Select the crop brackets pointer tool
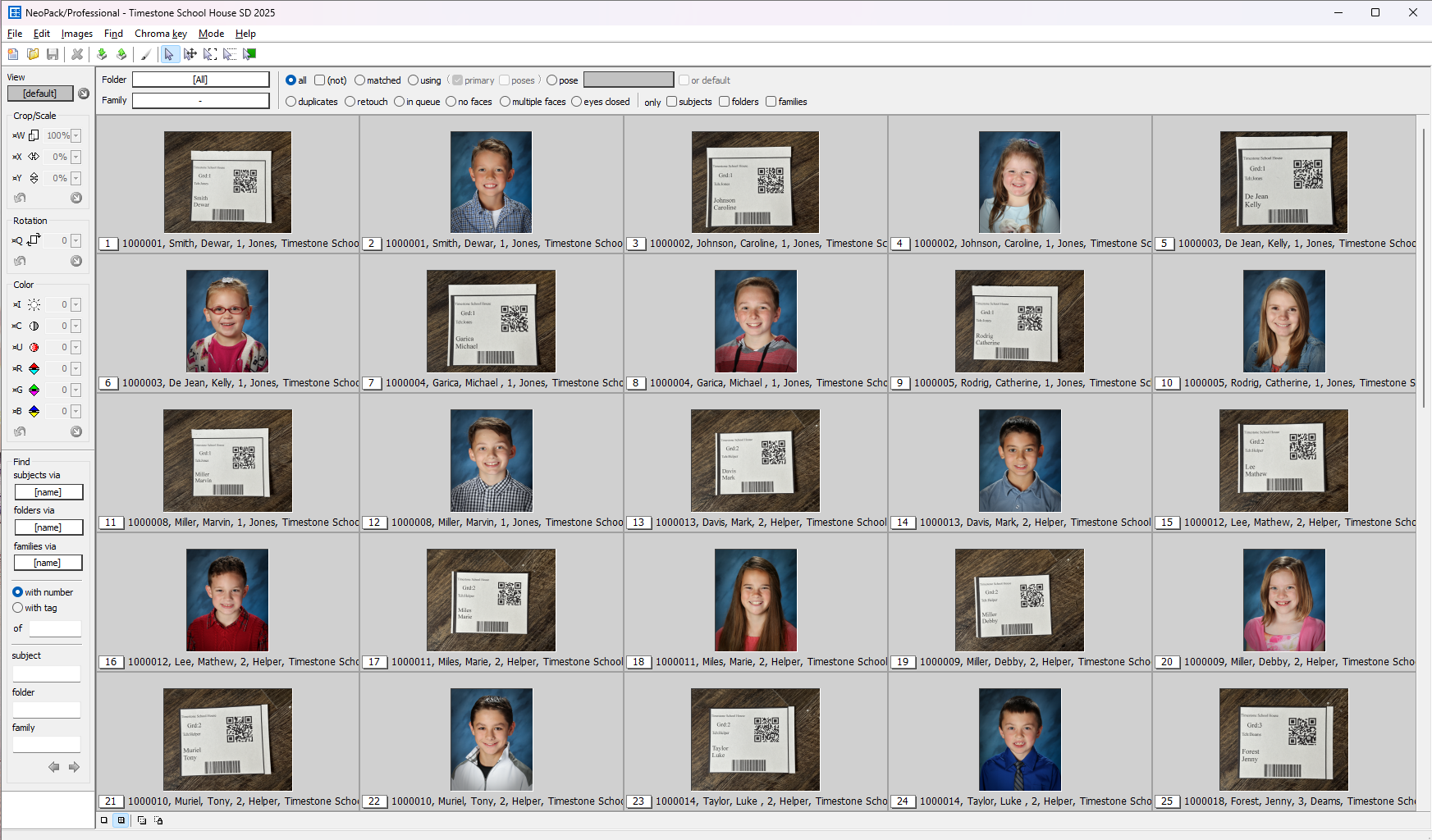The image size is (1432, 840). click(210, 54)
